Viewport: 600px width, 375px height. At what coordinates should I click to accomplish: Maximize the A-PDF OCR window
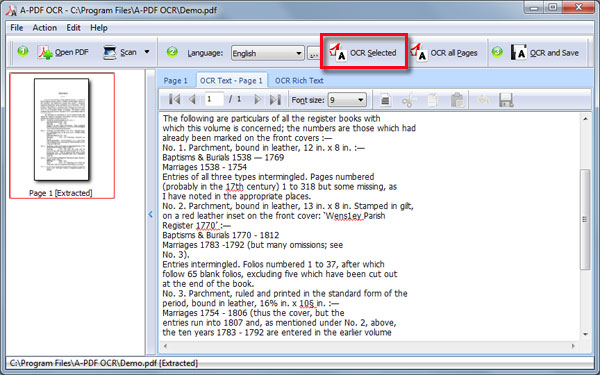pos(553,7)
